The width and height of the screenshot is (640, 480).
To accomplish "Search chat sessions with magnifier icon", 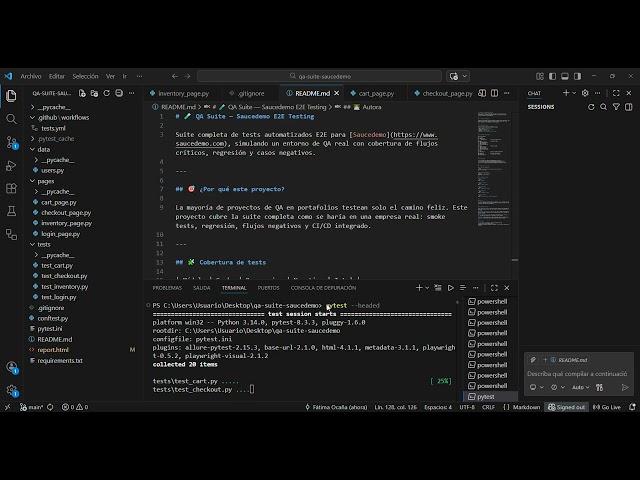I will pos(603,107).
